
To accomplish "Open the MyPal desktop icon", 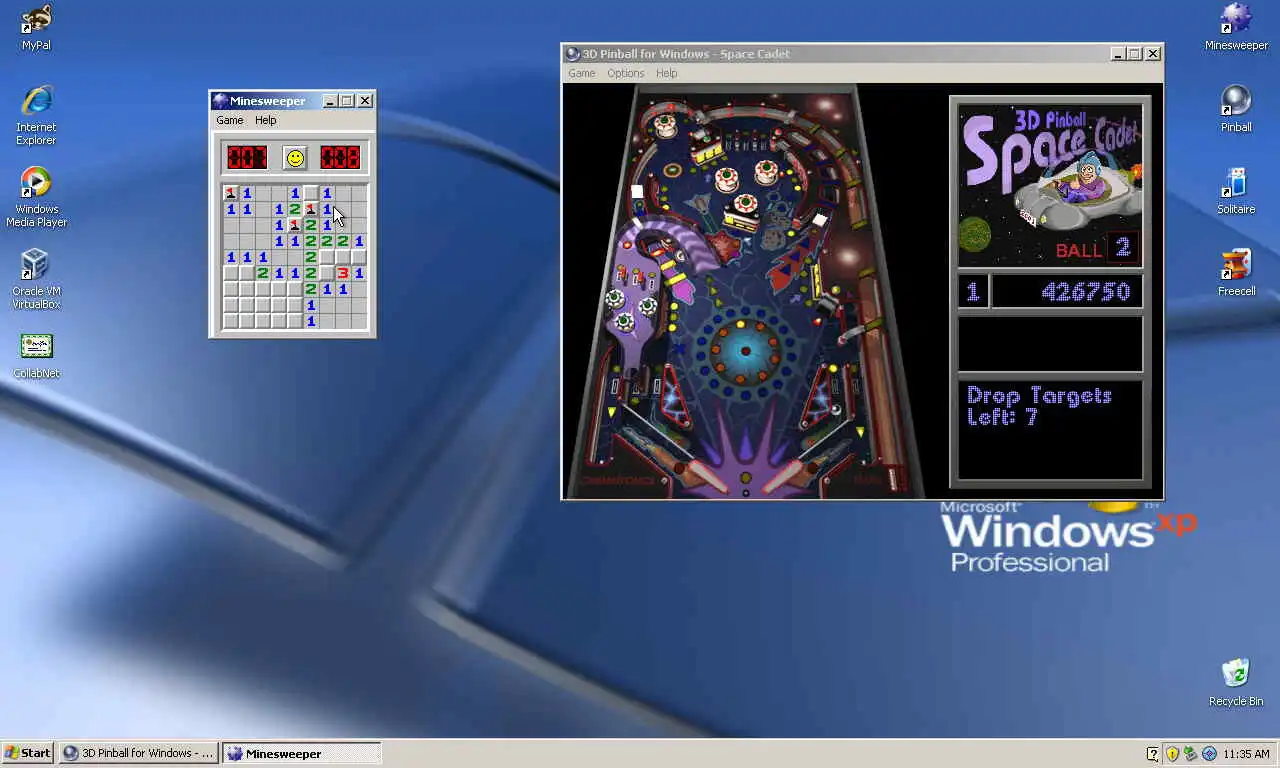I will (x=36, y=27).
